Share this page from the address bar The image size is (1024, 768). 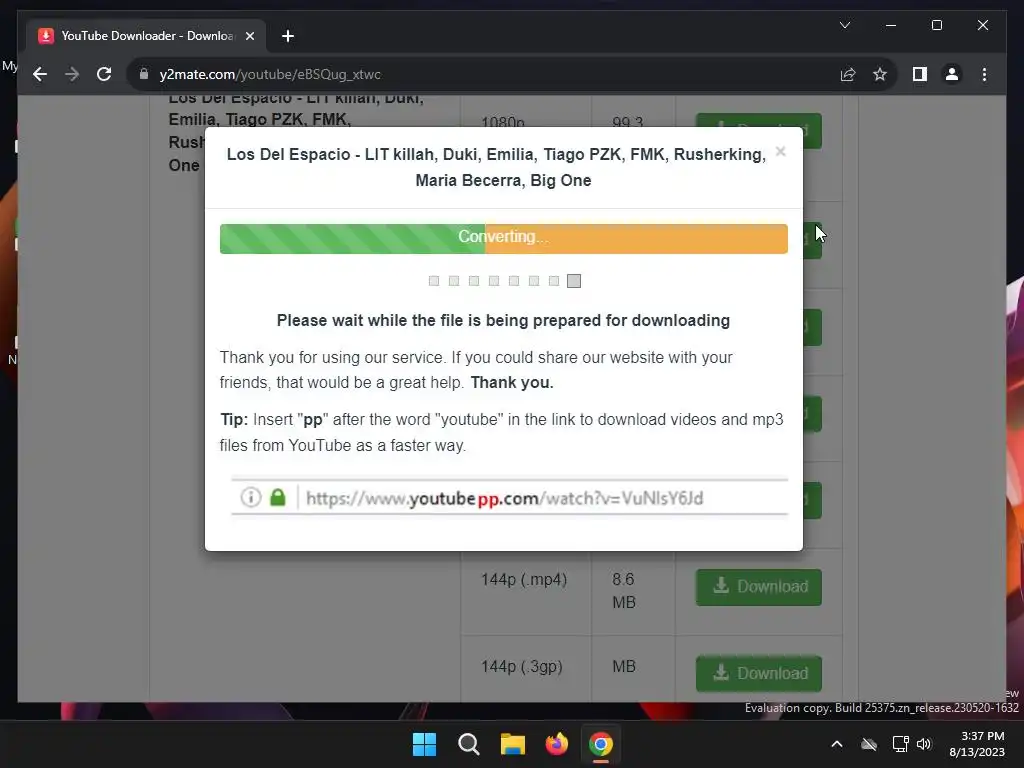click(848, 74)
